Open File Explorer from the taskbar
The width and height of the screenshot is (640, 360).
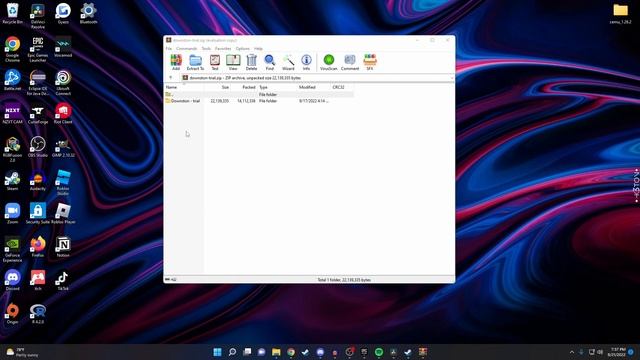(276, 352)
